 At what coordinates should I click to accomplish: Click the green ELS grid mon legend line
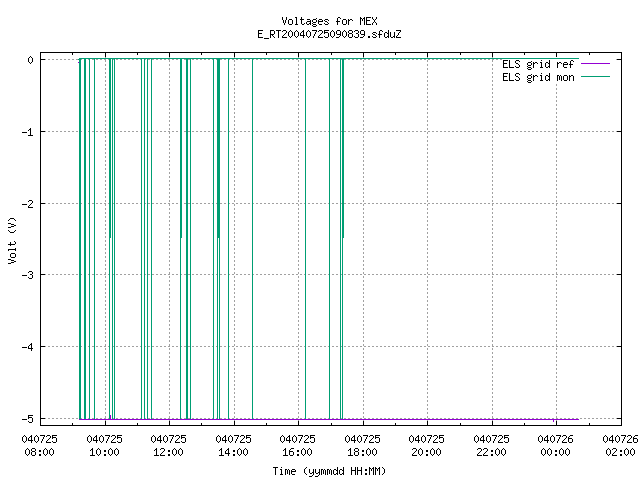point(595,76)
